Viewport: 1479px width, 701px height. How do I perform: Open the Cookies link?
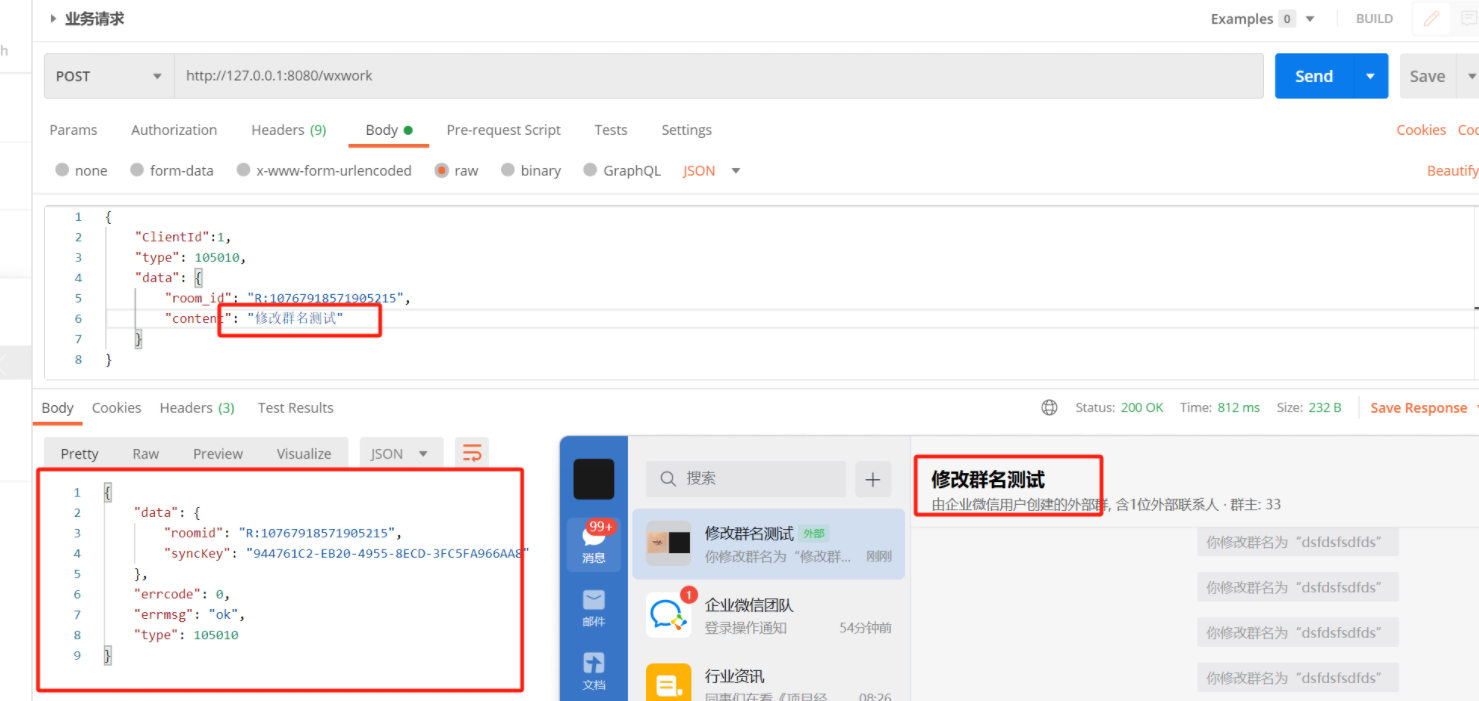click(1421, 130)
